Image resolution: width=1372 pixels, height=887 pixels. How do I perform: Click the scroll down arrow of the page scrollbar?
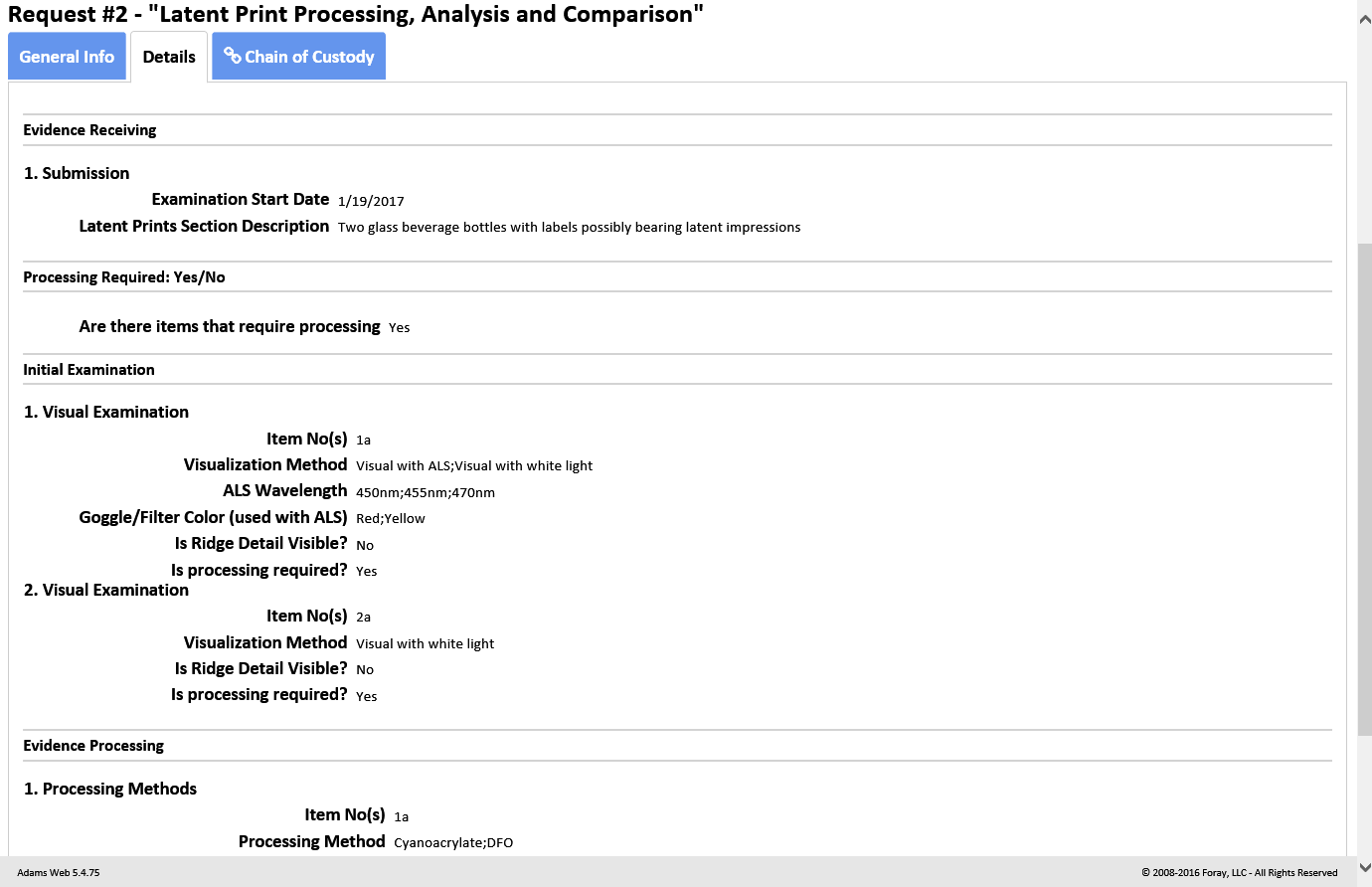pyautogui.click(x=1364, y=867)
